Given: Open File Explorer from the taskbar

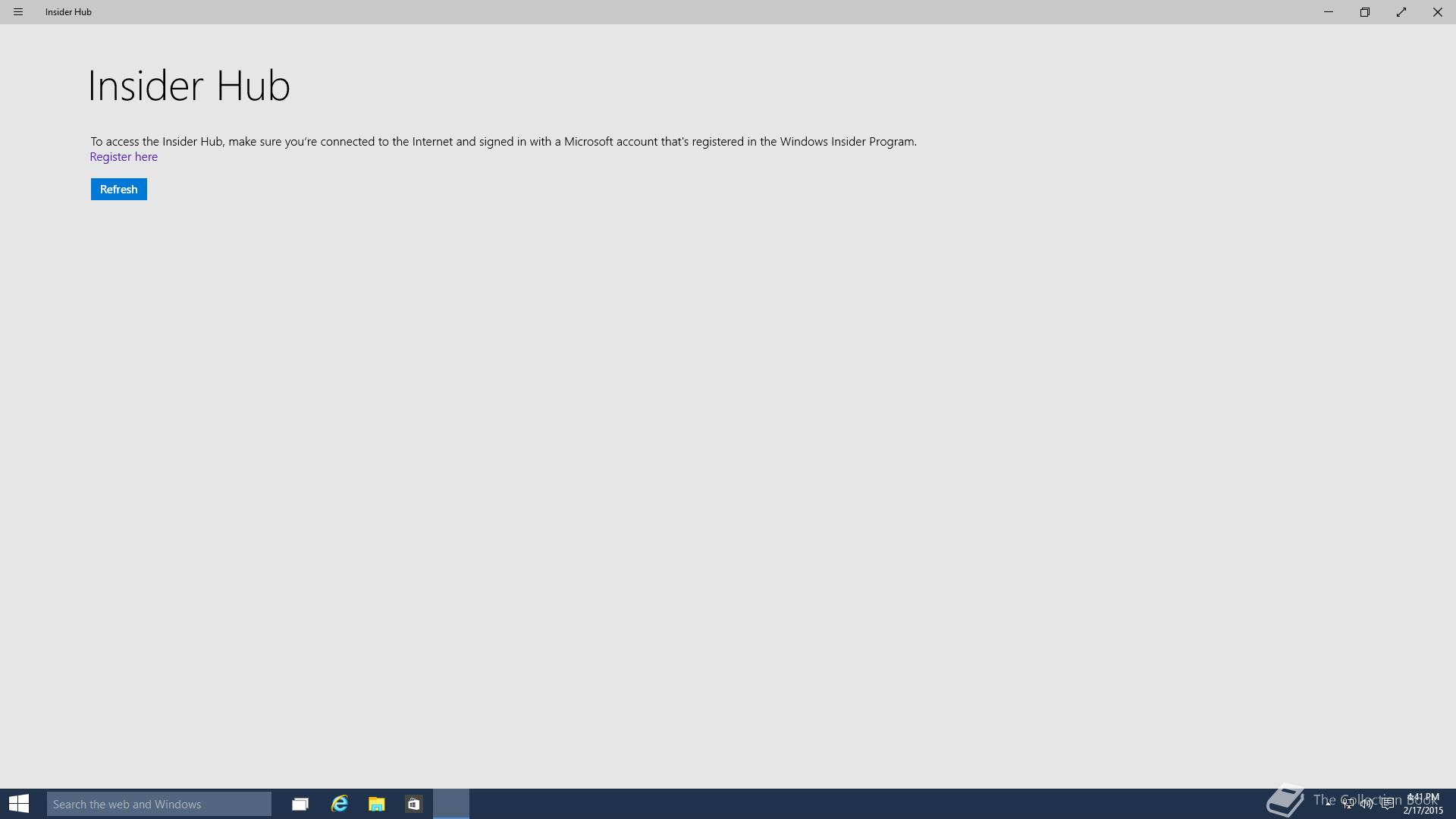Looking at the screenshot, I should 376,804.
